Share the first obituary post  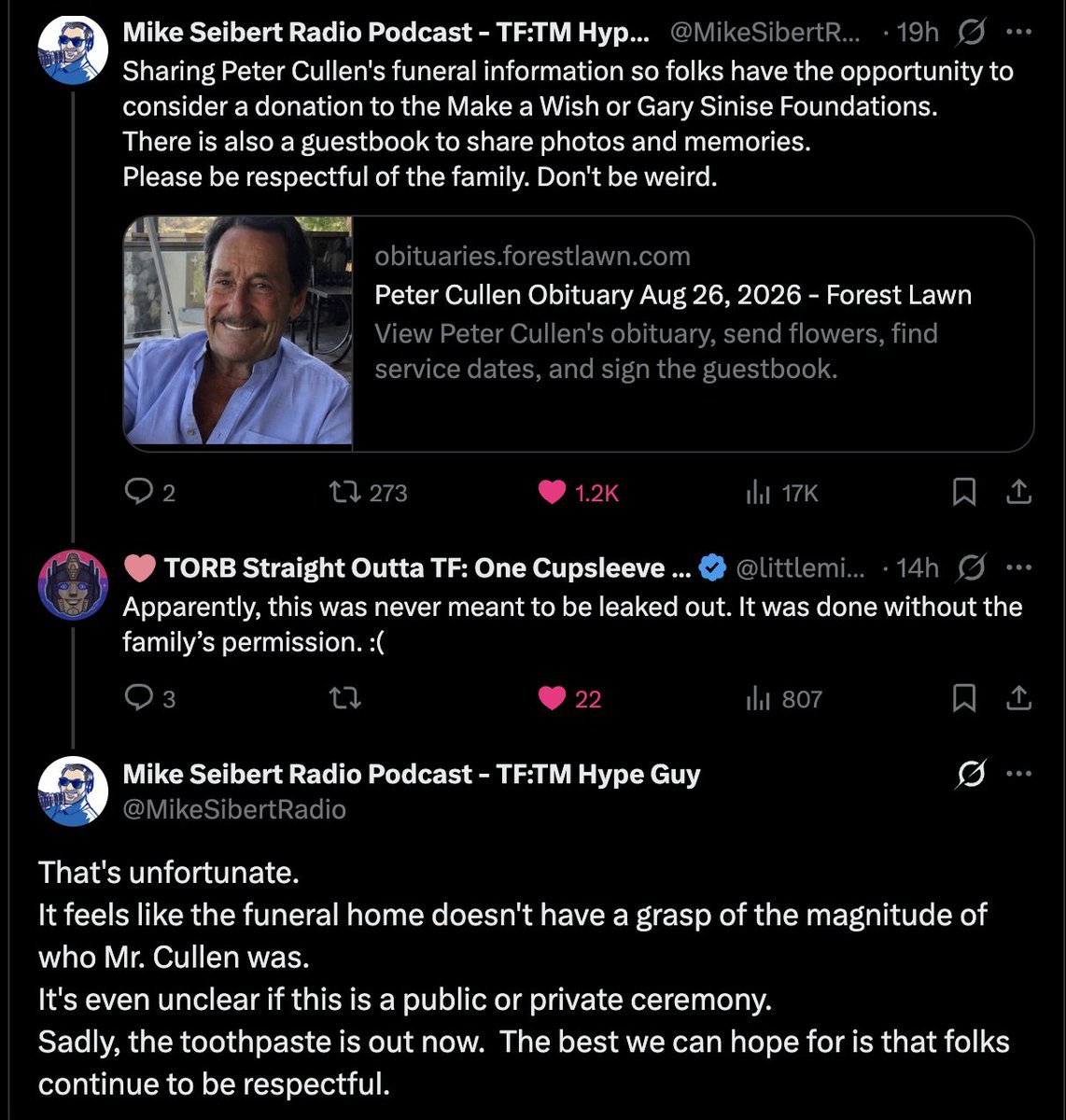(x=1018, y=492)
